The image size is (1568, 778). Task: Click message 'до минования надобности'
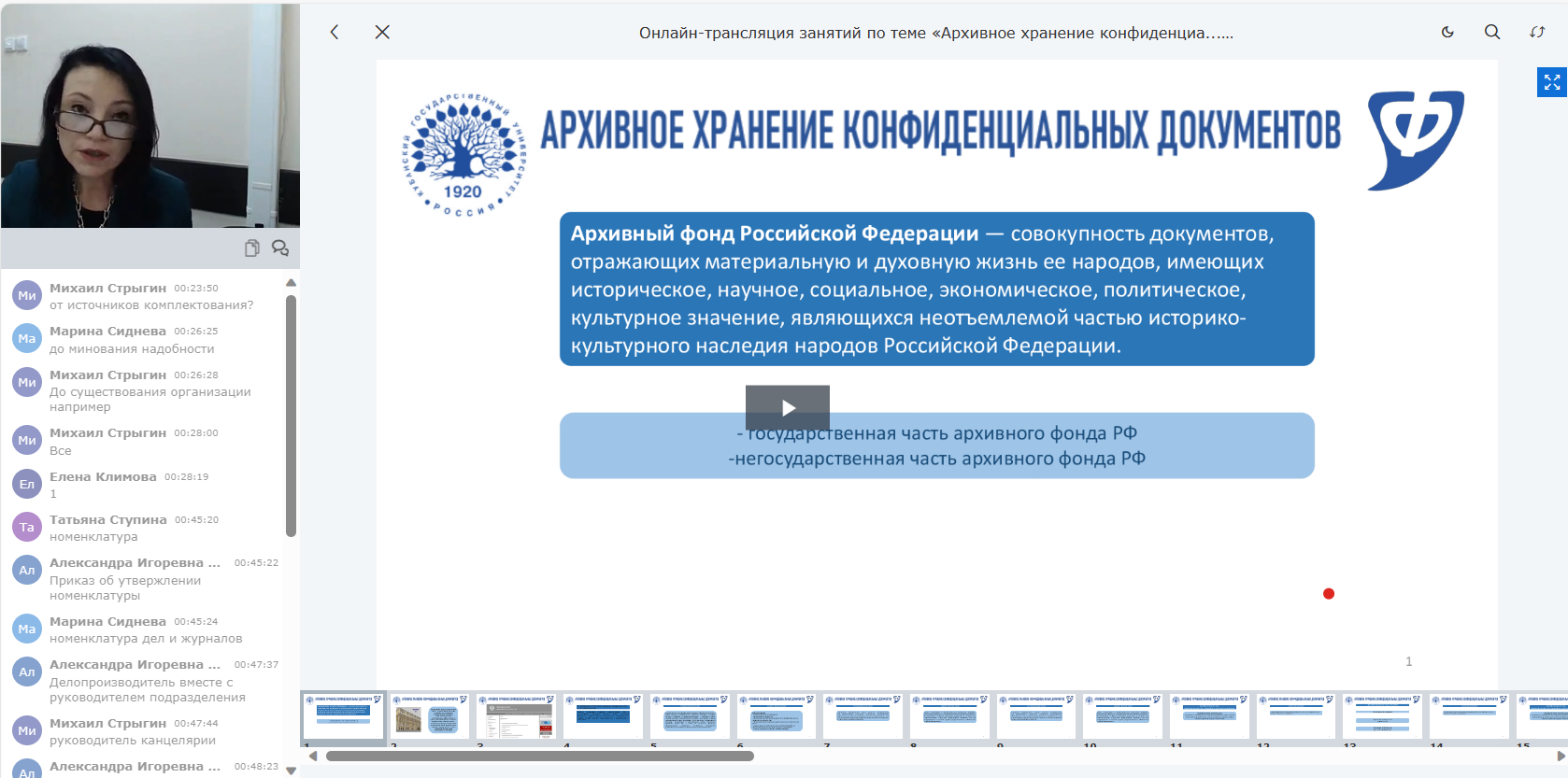pos(132,349)
